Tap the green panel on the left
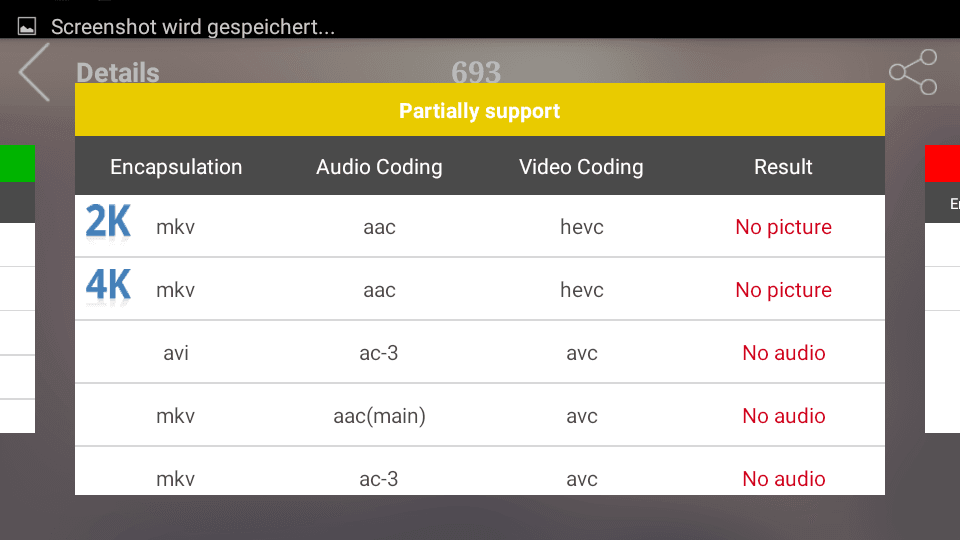This screenshot has width=960, height=540. tap(17, 163)
